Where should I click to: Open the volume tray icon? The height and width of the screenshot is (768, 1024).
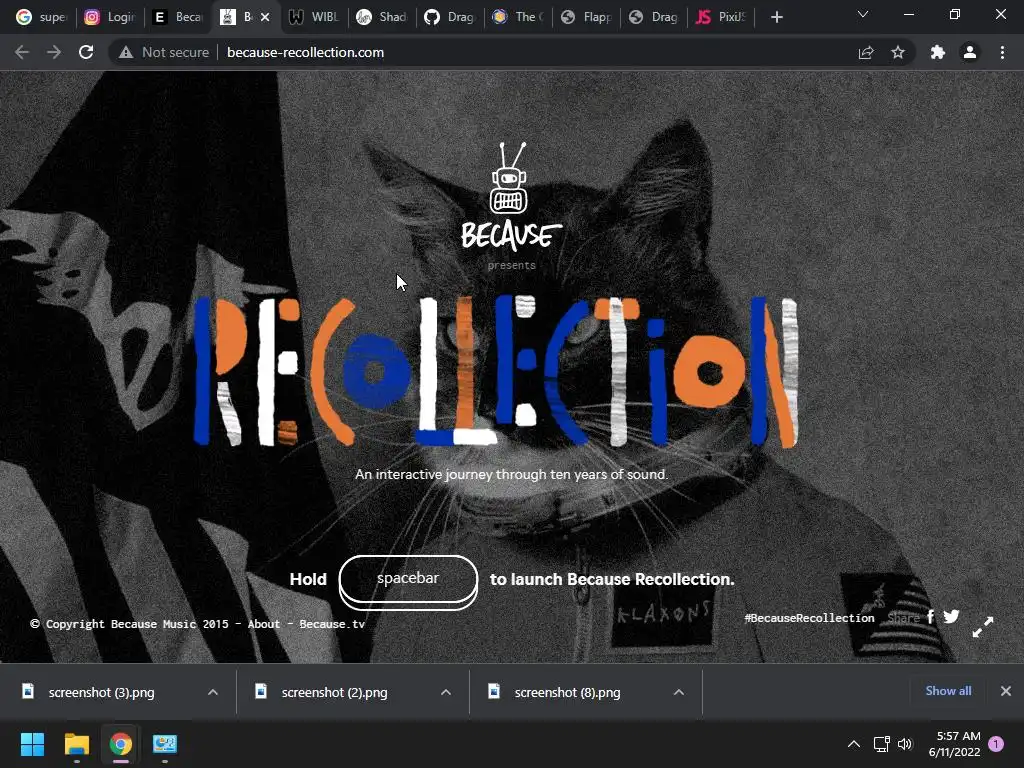click(x=904, y=744)
